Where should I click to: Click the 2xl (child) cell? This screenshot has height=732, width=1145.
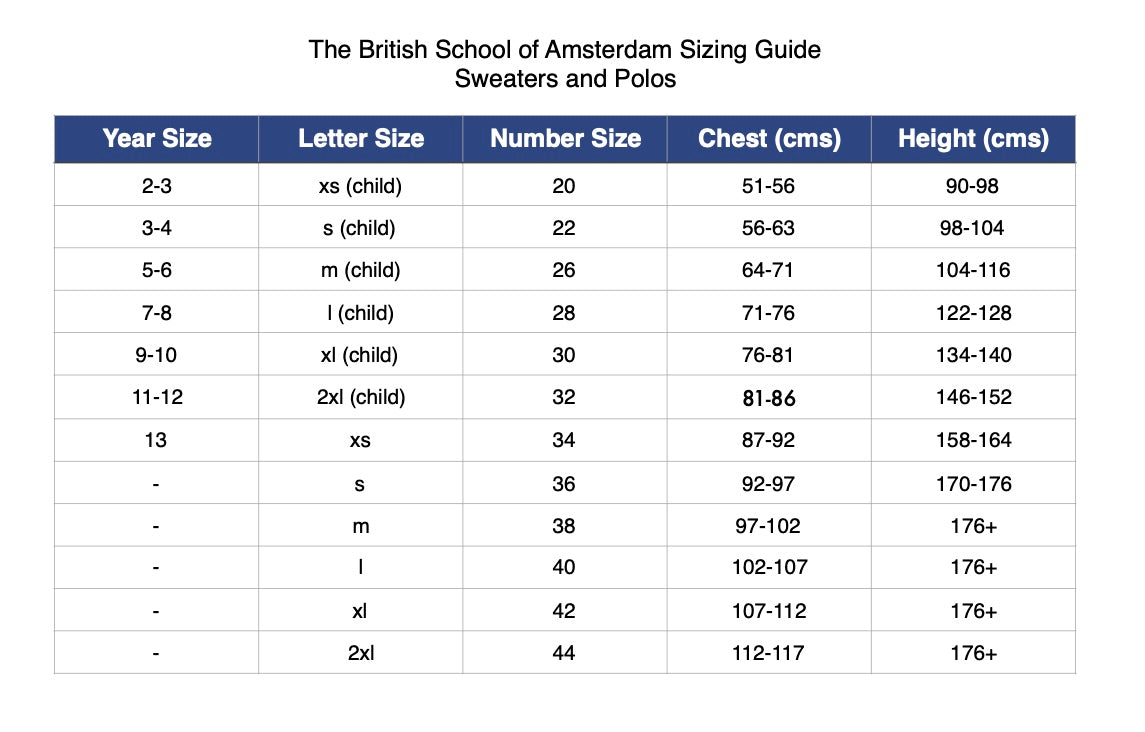pyautogui.click(x=360, y=397)
